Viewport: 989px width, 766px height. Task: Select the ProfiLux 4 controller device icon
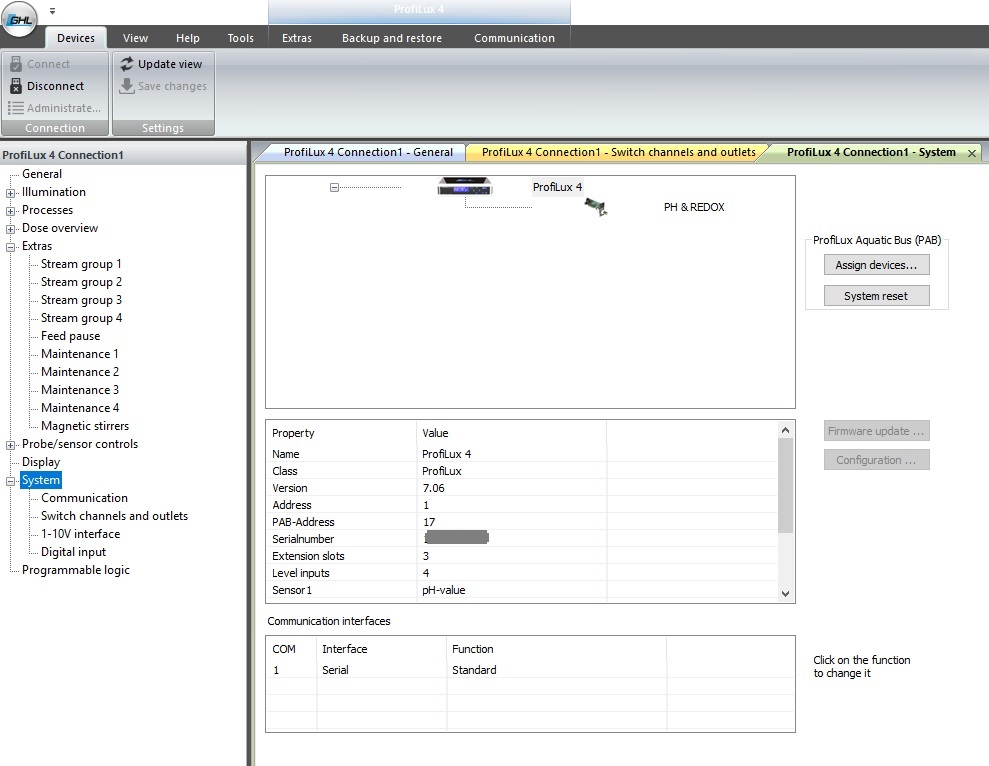464,186
